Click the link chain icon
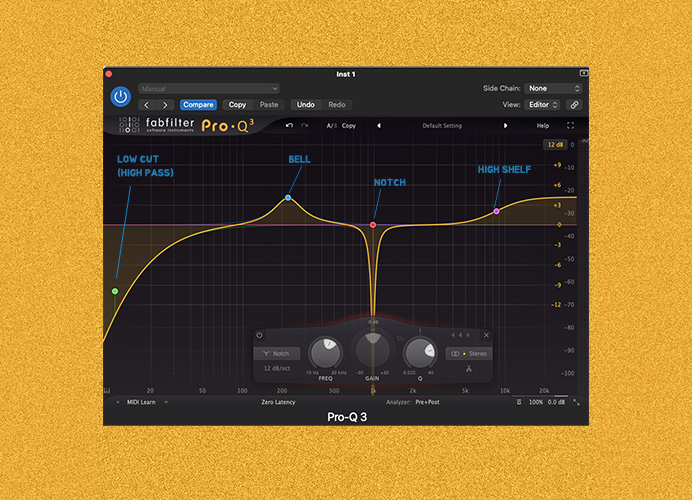Viewport: 692px width, 500px height. point(574,105)
